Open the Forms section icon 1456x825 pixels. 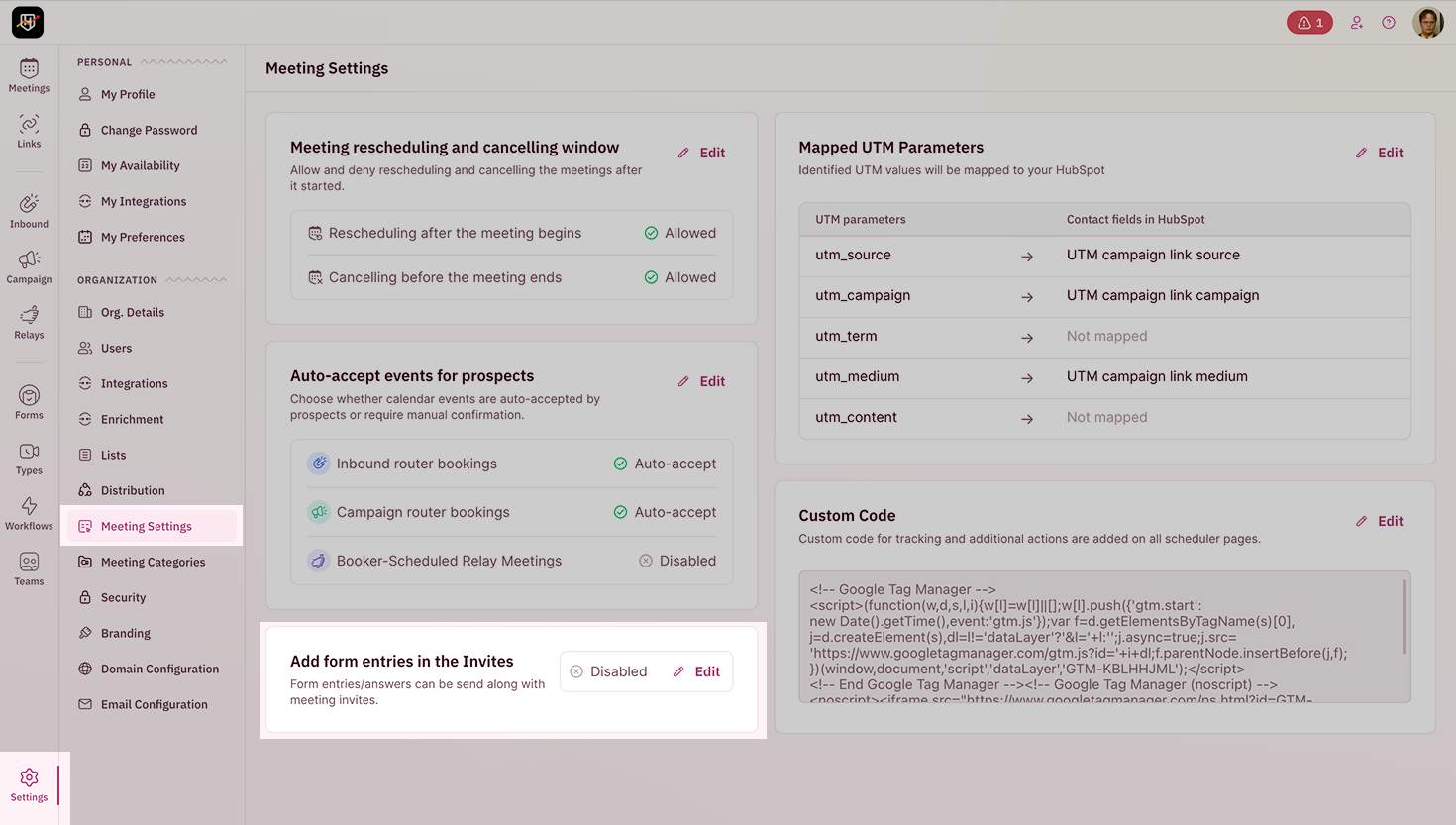pyautogui.click(x=29, y=394)
